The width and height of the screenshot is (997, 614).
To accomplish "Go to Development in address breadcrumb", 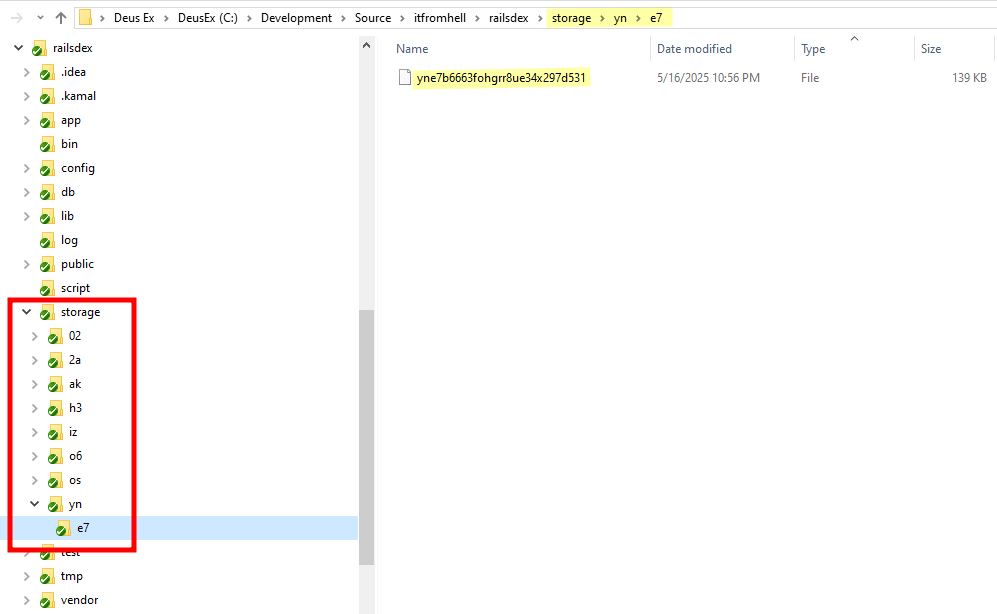I will tap(296, 18).
